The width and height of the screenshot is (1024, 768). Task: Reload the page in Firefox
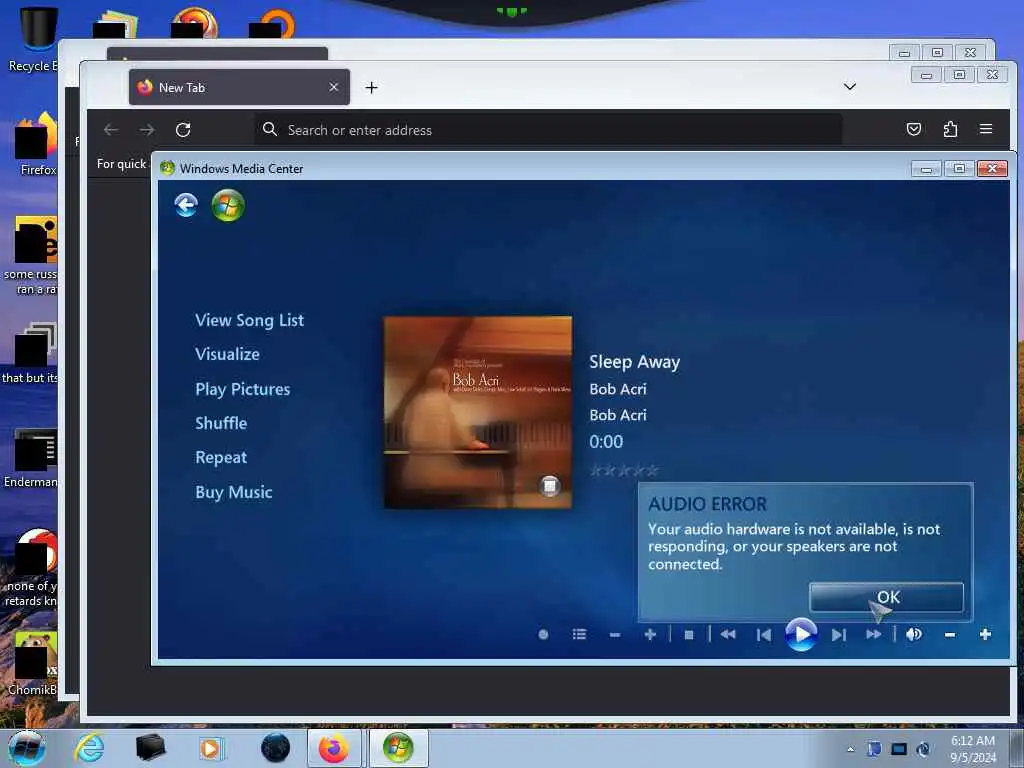click(x=183, y=130)
